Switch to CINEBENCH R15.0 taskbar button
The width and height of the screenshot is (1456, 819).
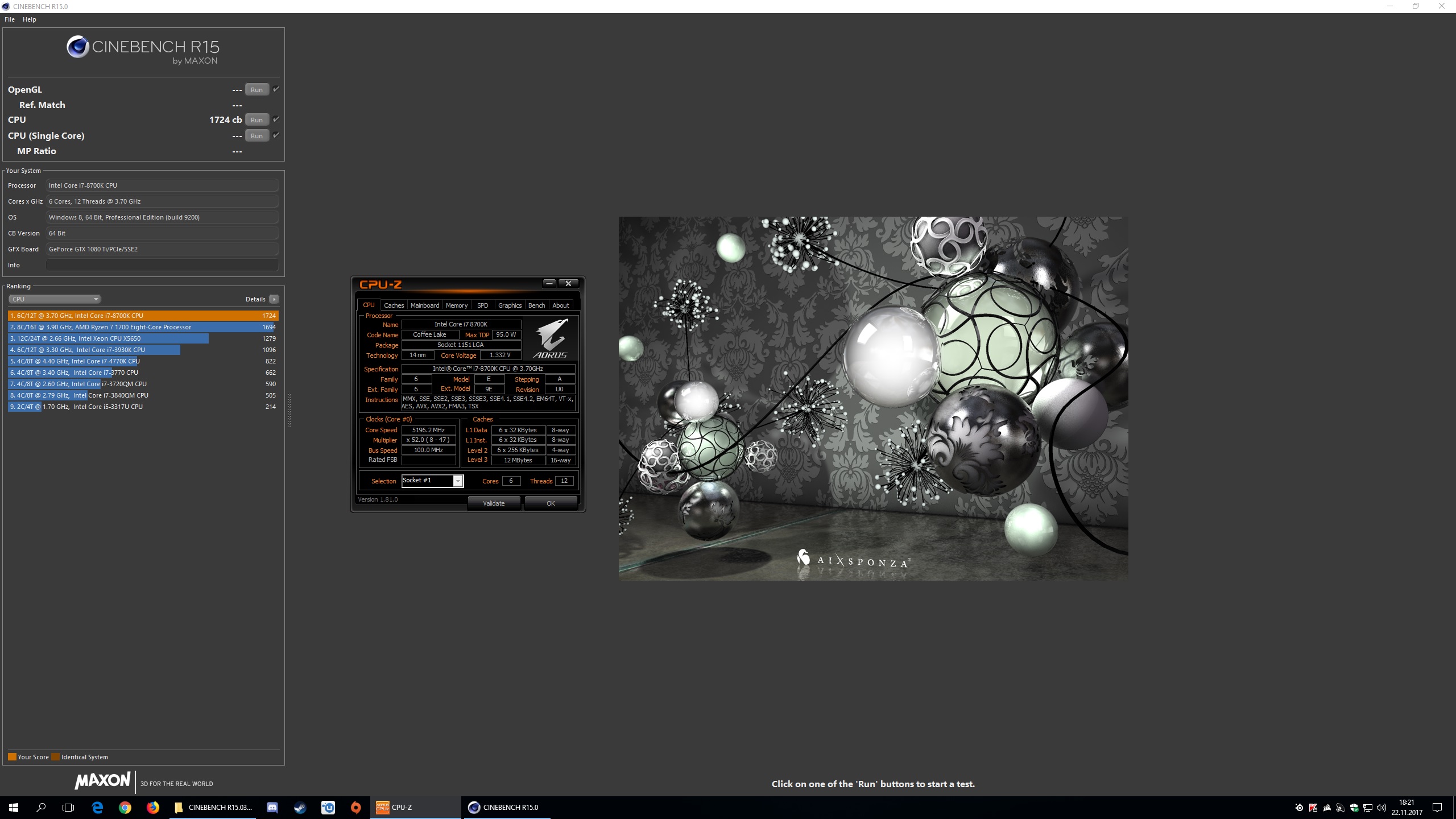click(x=506, y=808)
